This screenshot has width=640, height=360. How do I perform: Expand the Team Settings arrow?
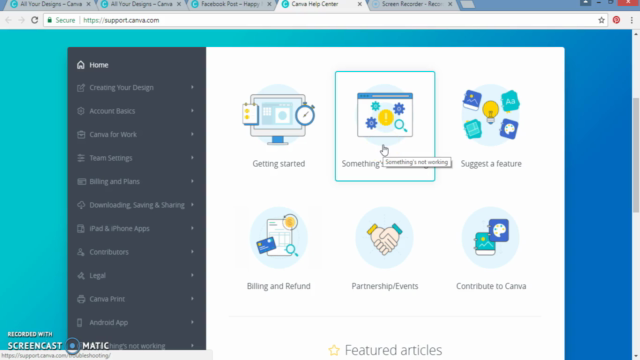(192, 158)
